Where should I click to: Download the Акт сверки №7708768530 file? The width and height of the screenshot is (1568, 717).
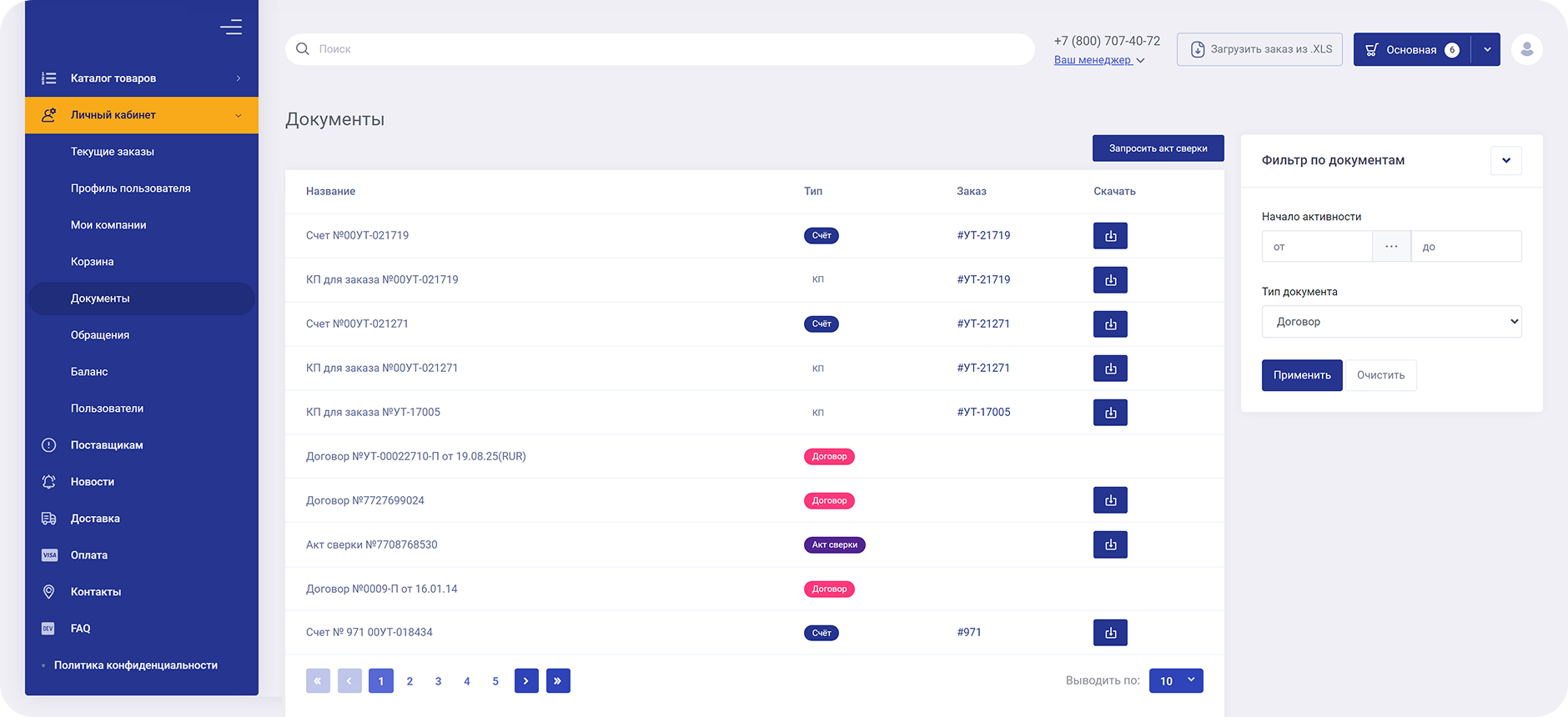point(1110,544)
